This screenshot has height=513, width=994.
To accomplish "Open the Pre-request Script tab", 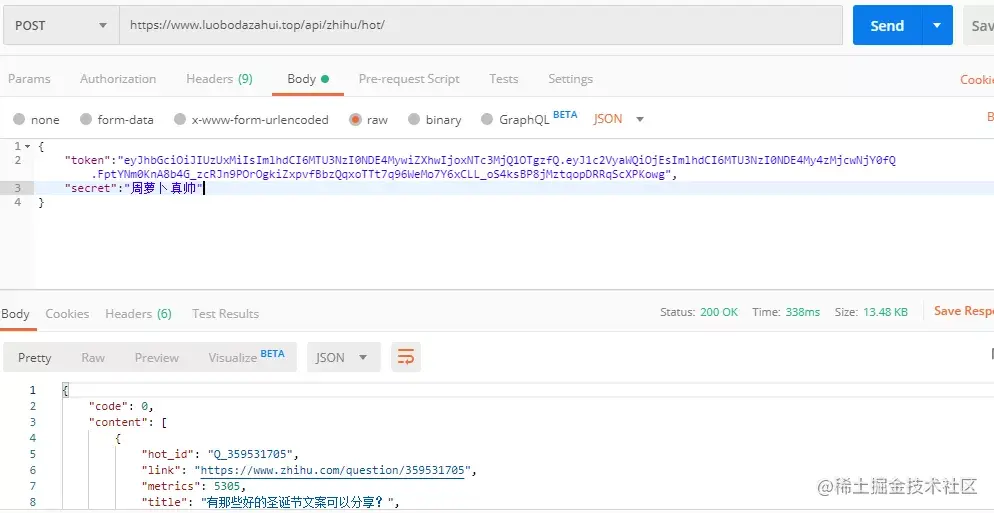I will (x=409, y=79).
